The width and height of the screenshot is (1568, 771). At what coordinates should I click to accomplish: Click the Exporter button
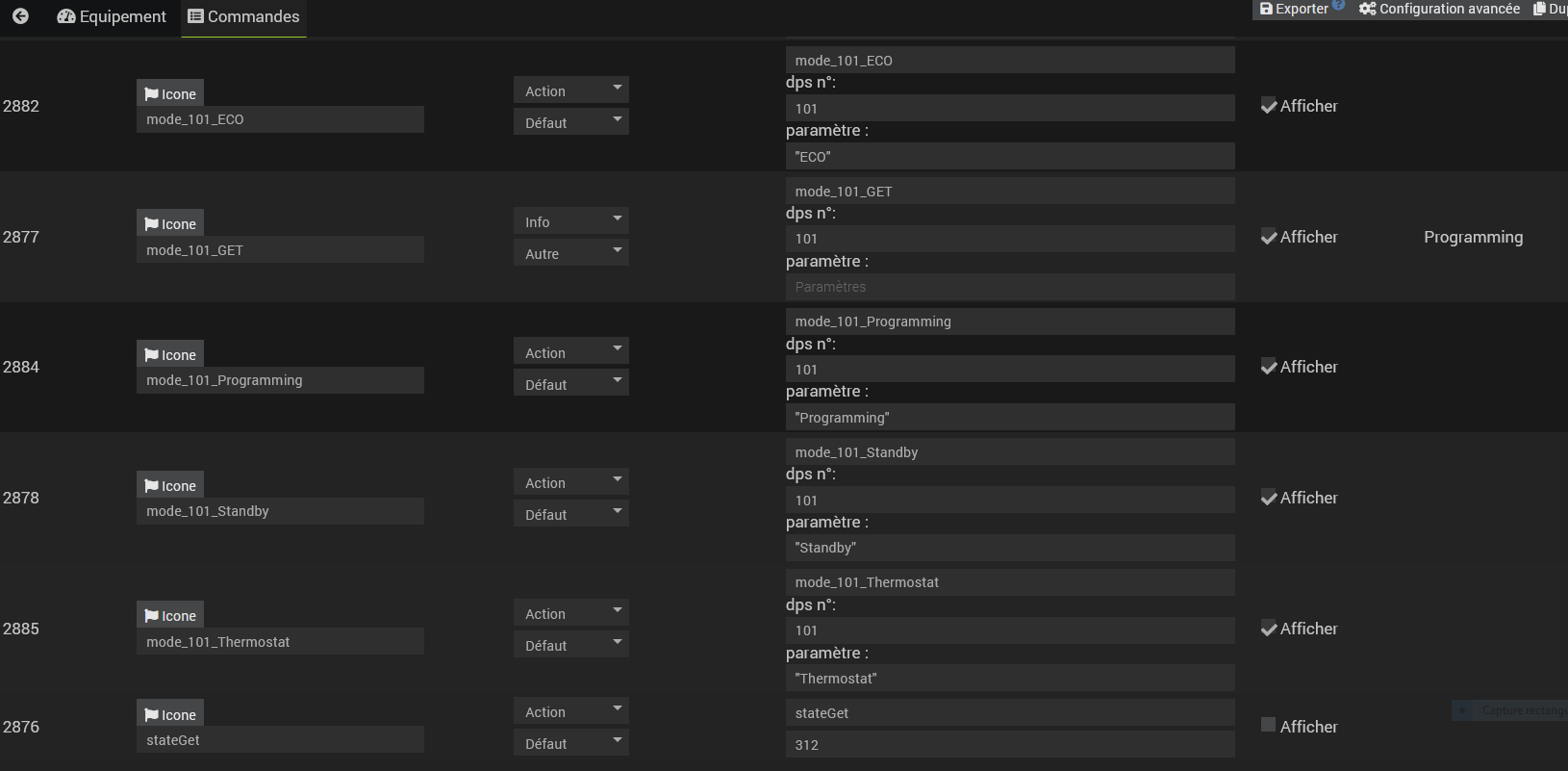pyautogui.click(x=1294, y=9)
